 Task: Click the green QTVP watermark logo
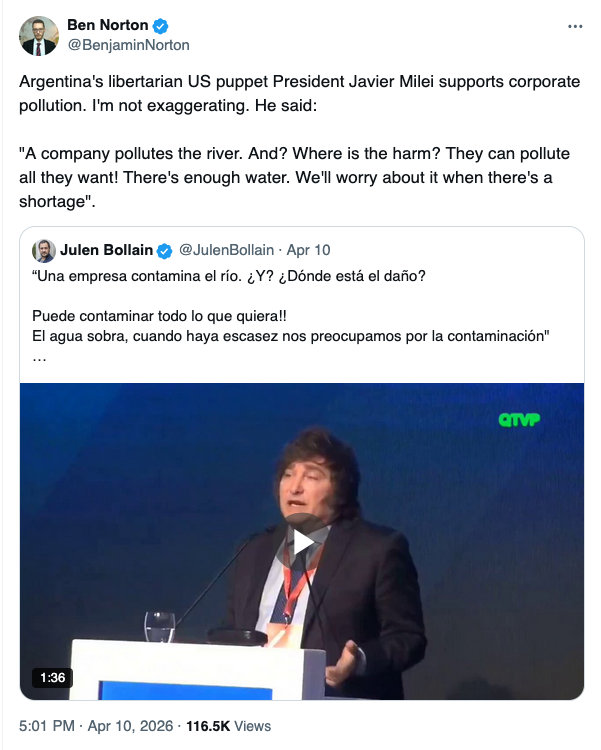tap(519, 419)
